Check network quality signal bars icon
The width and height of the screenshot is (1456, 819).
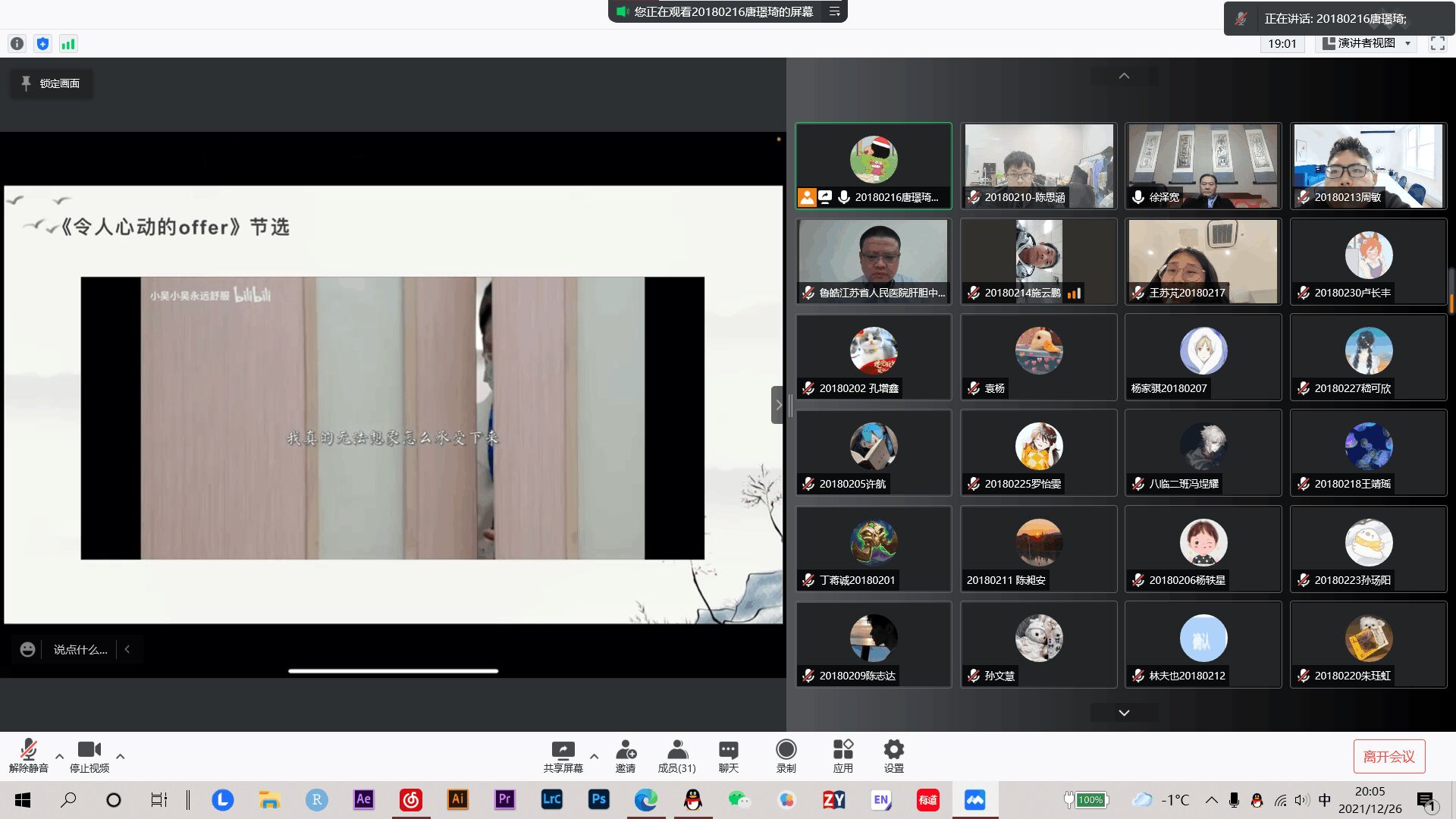[68, 44]
